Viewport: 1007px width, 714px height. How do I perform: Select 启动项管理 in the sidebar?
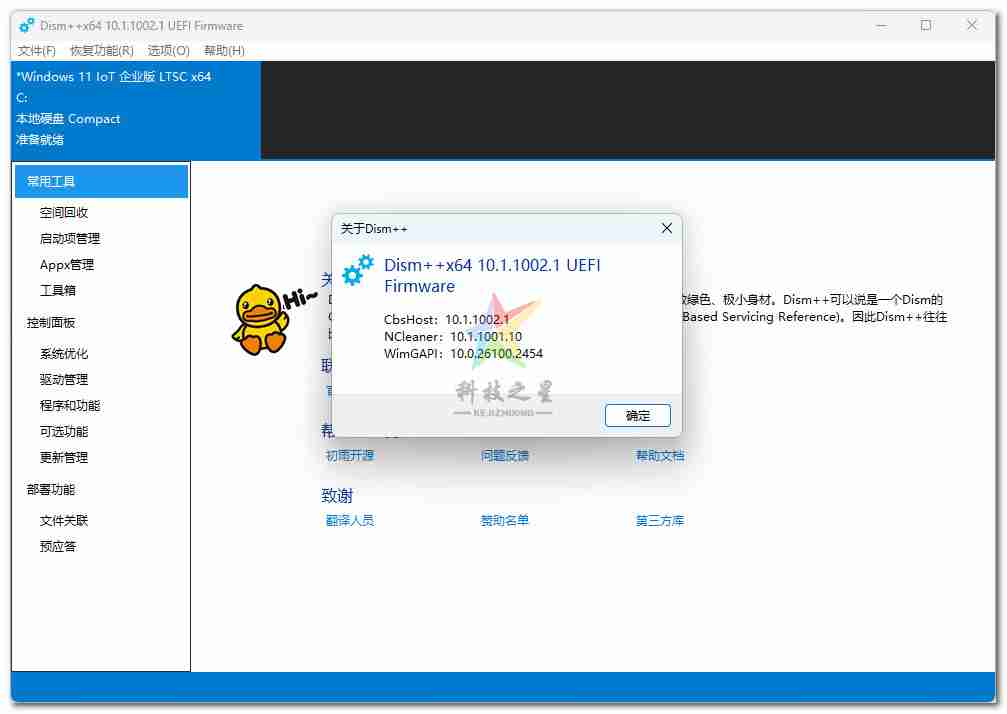(71, 238)
